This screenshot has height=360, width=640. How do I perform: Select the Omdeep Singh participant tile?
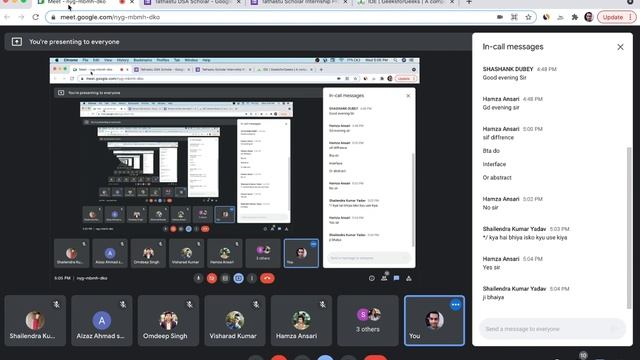pos(168,320)
